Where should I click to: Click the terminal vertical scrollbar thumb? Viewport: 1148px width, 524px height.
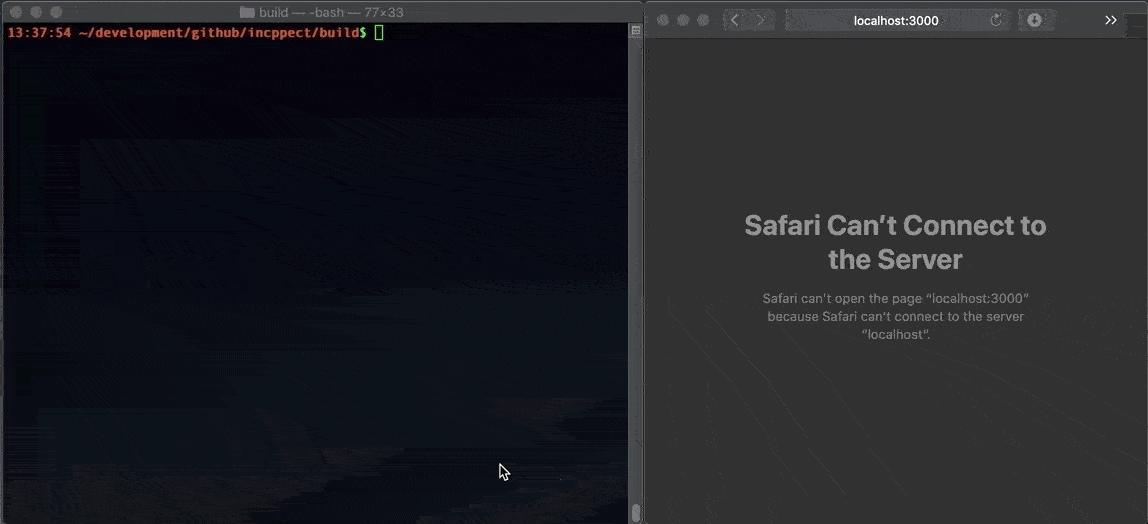coord(636,511)
